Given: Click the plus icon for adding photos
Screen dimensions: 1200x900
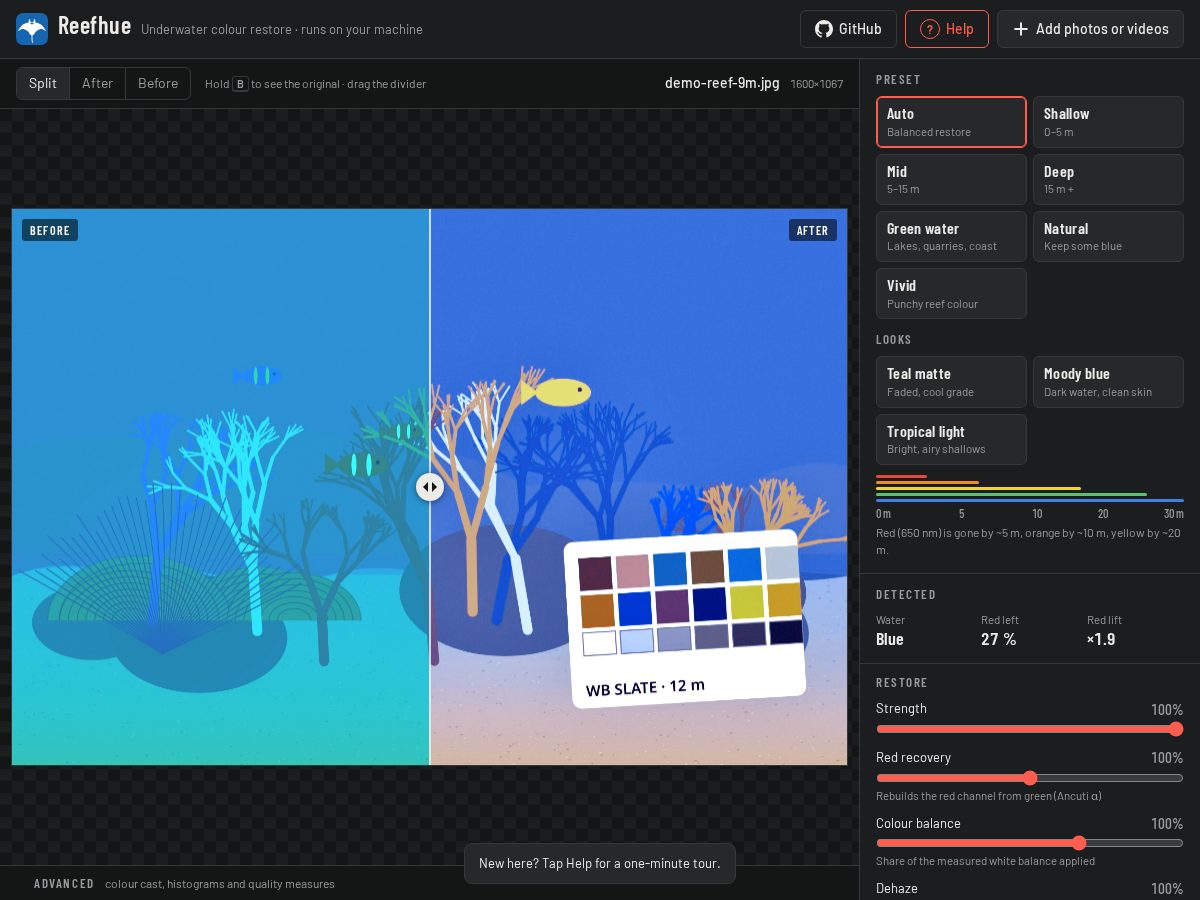Looking at the screenshot, I should (1021, 29).
